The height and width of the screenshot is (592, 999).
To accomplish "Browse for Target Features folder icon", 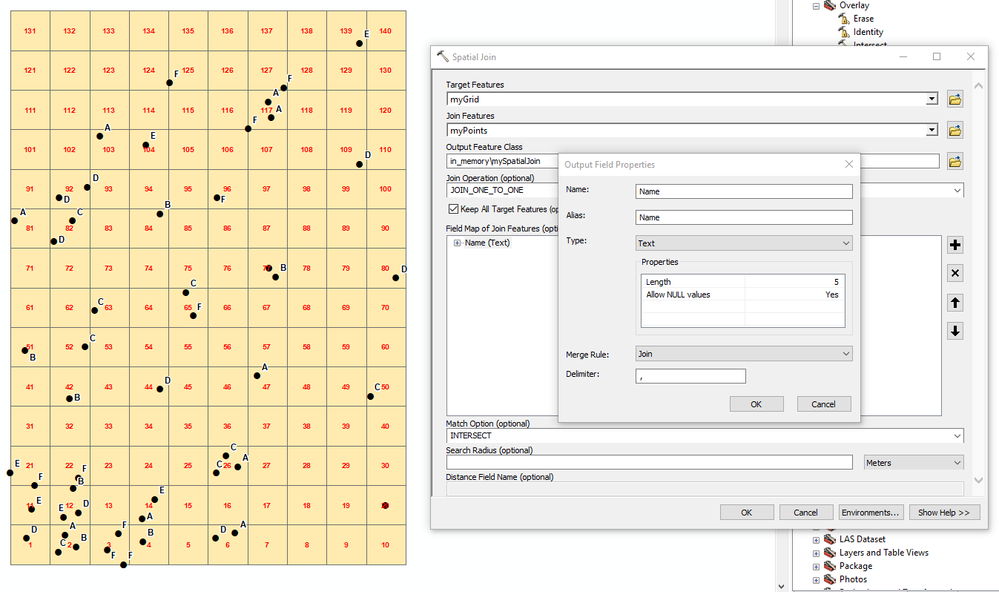I will coord(954,99).
